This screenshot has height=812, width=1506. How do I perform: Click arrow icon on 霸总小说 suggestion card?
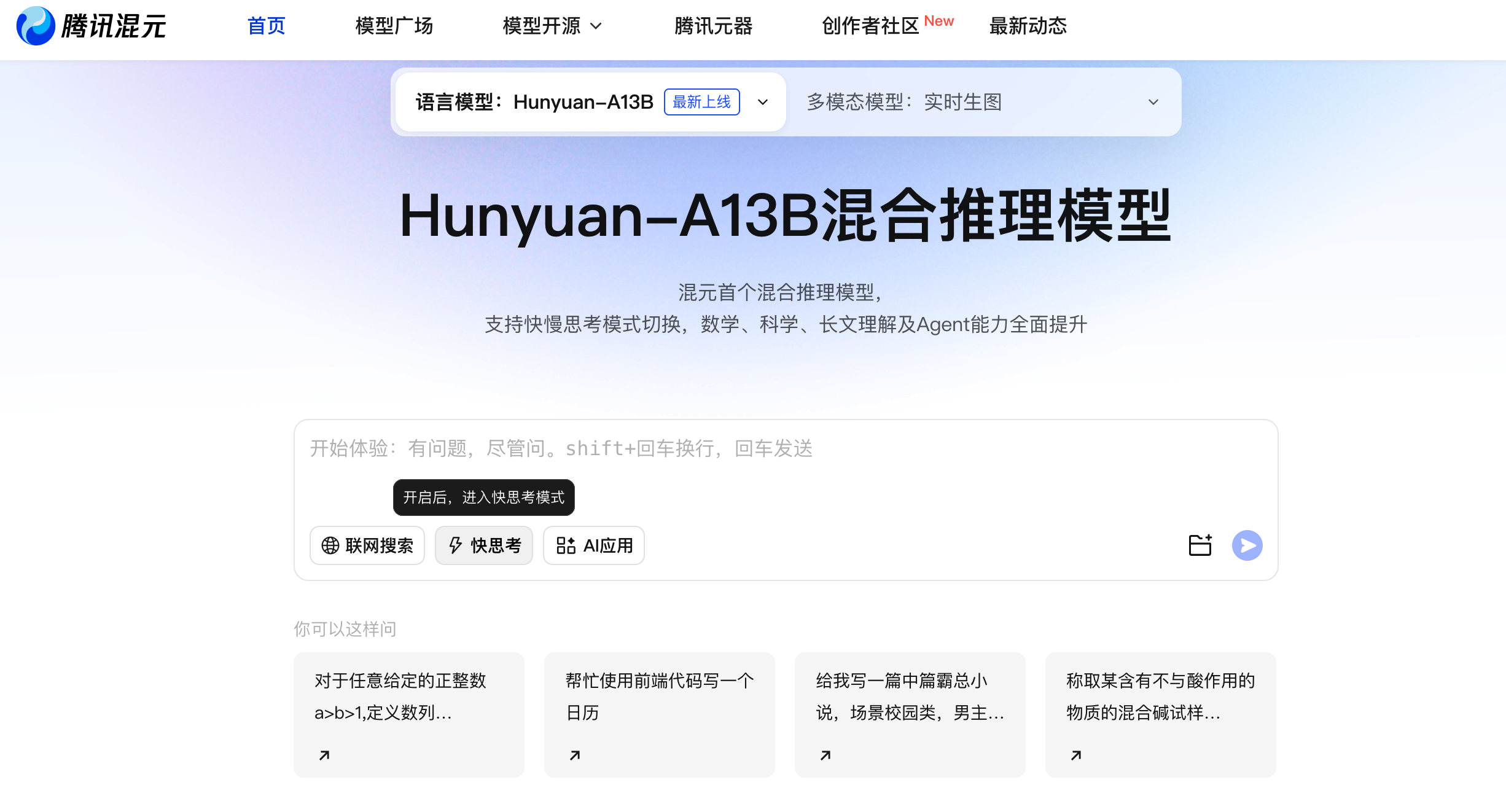[825, 755]
